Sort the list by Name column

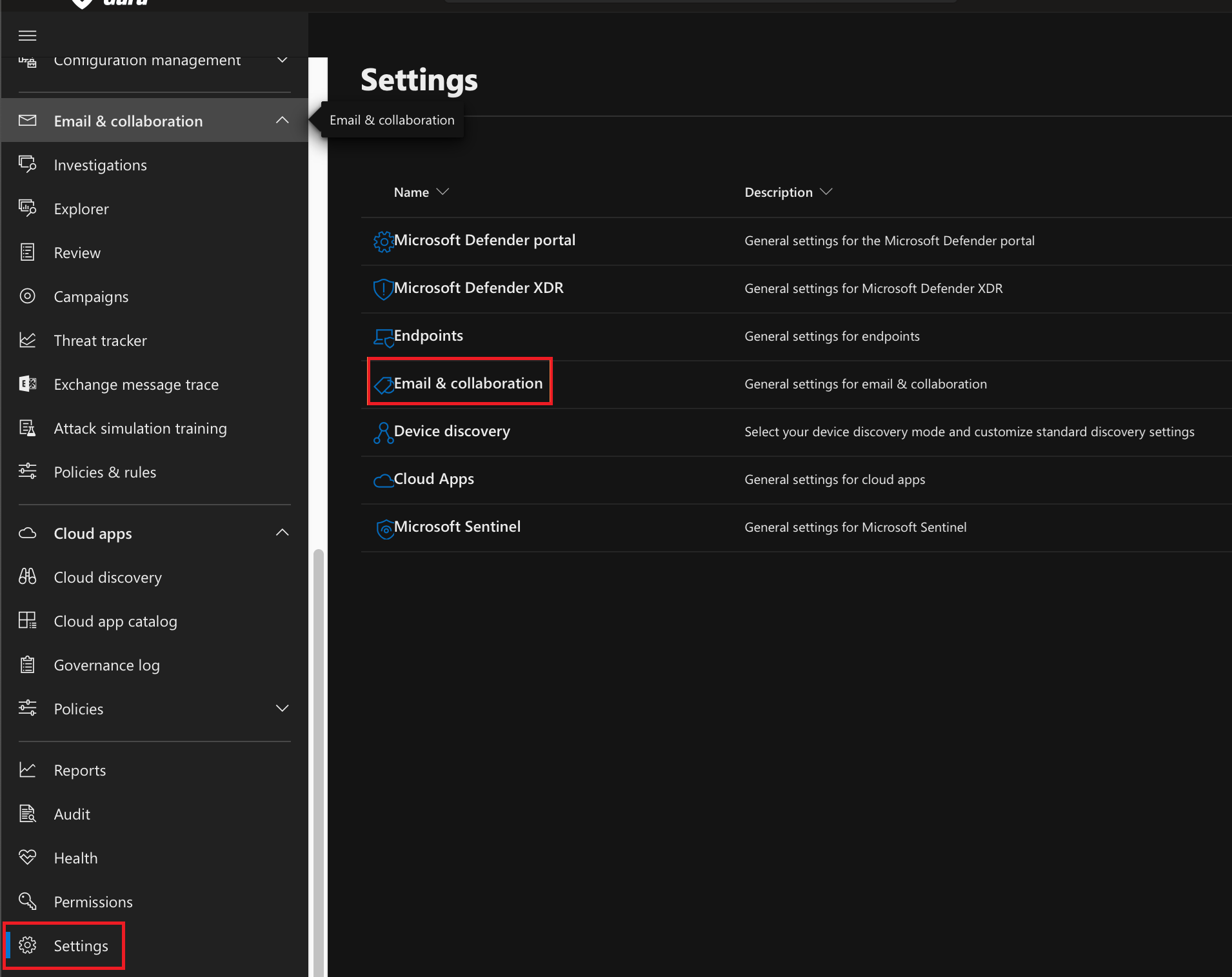pyautogui.click(x=421, y=192)
